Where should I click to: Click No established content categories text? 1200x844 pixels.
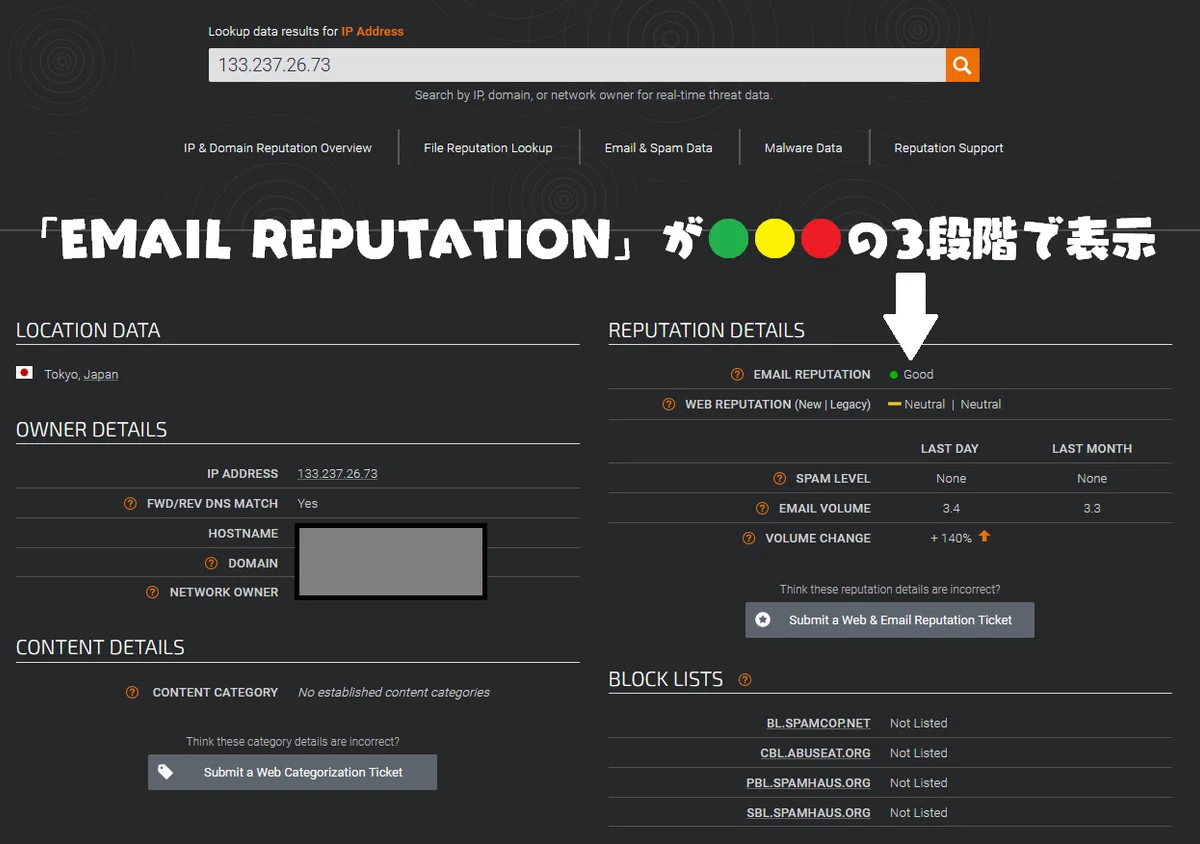(x=394, y=692)
